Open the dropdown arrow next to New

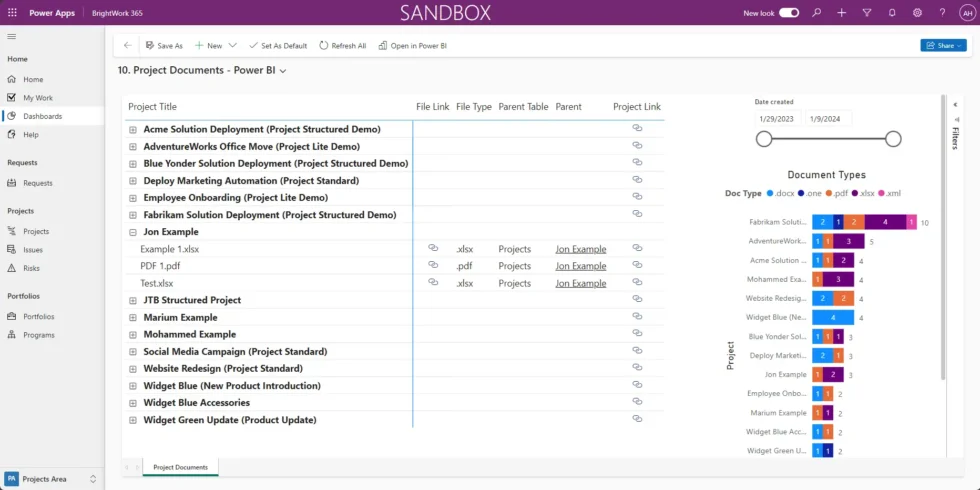233,45
